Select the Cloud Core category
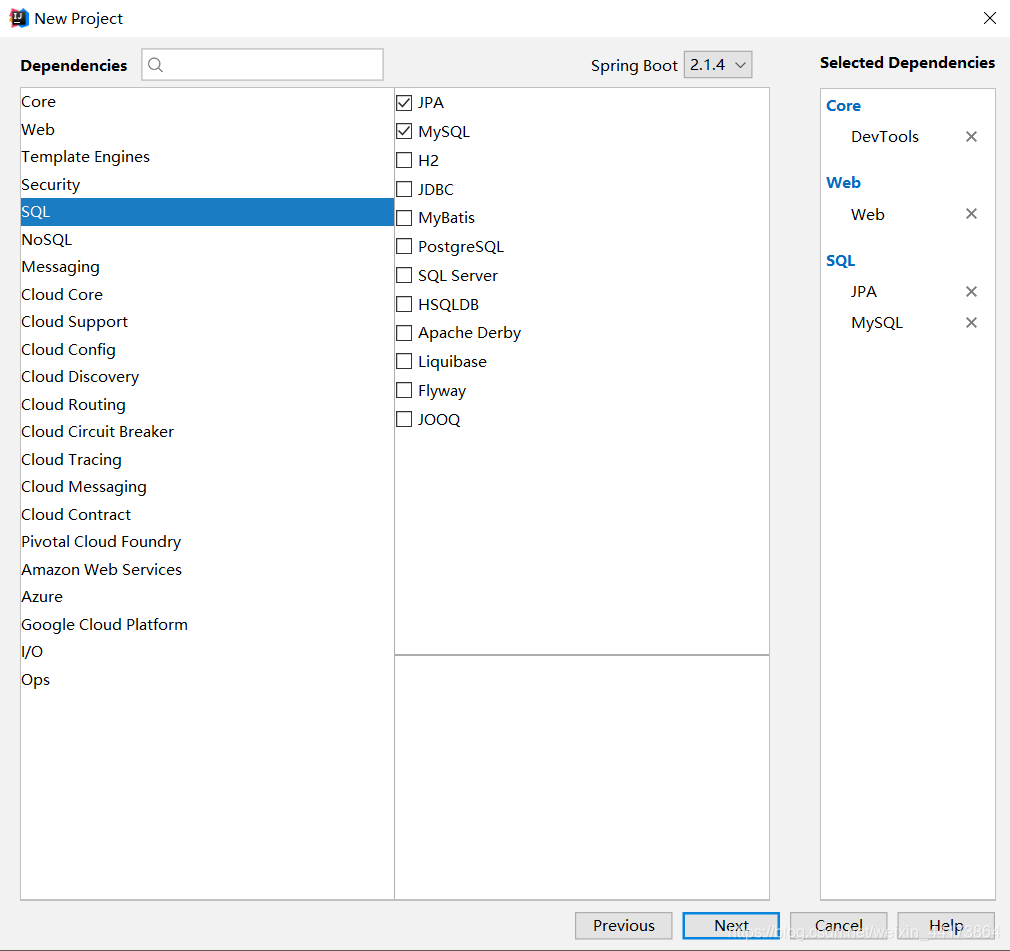 click(207, 294)
